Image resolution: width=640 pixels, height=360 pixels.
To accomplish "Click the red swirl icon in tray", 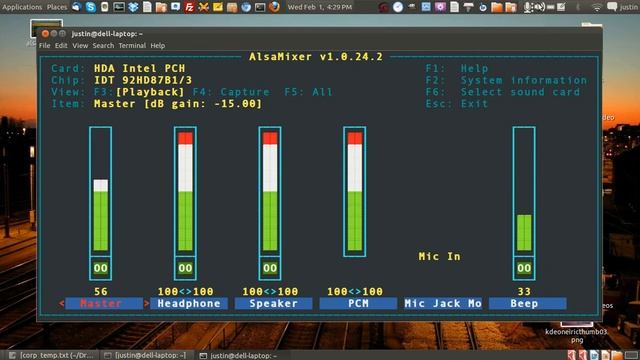I will click(x=383, y=7).
